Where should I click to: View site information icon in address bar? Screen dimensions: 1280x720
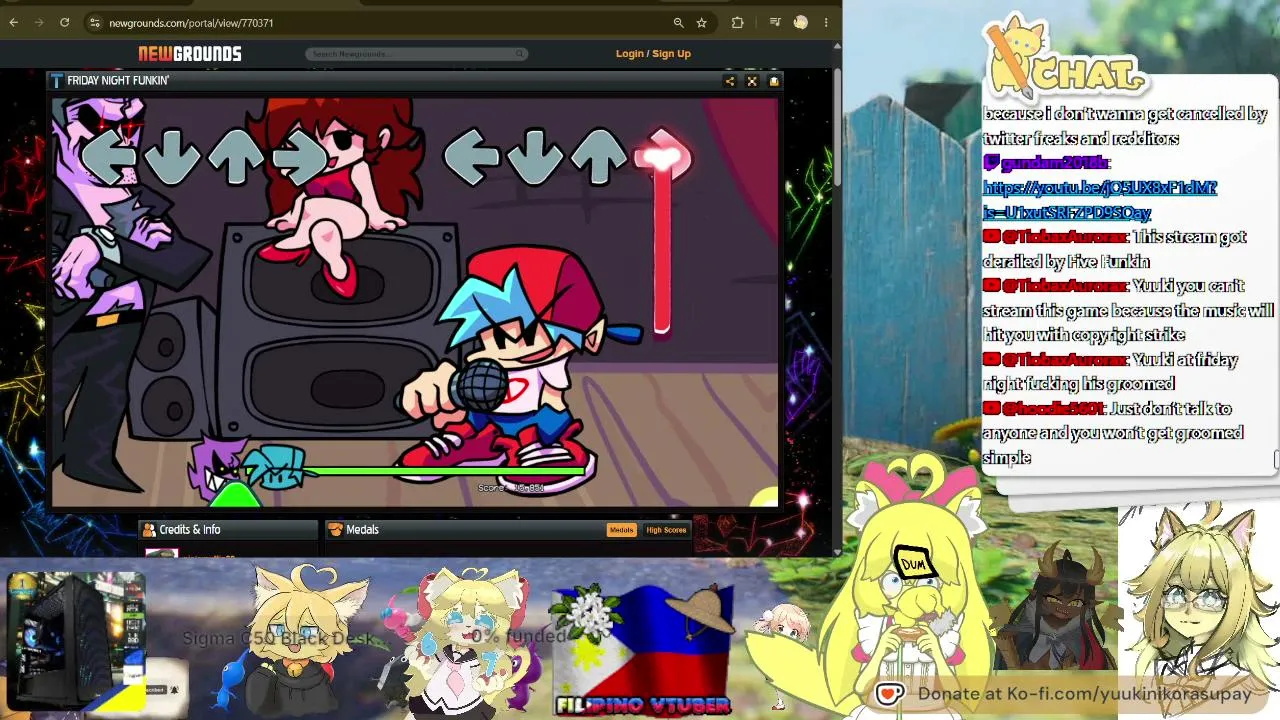point(94,22)
